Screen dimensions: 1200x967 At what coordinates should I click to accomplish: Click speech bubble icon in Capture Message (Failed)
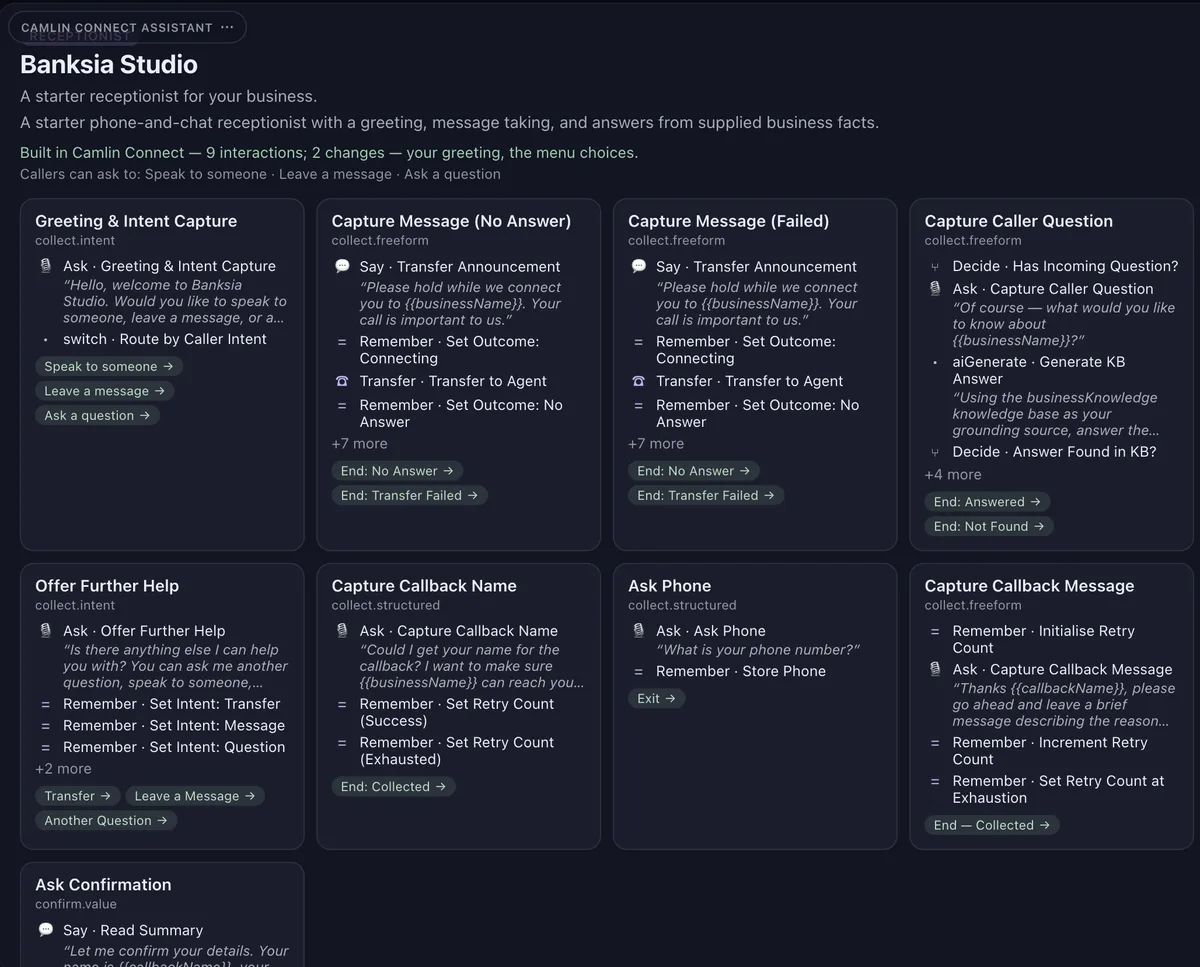638,267
